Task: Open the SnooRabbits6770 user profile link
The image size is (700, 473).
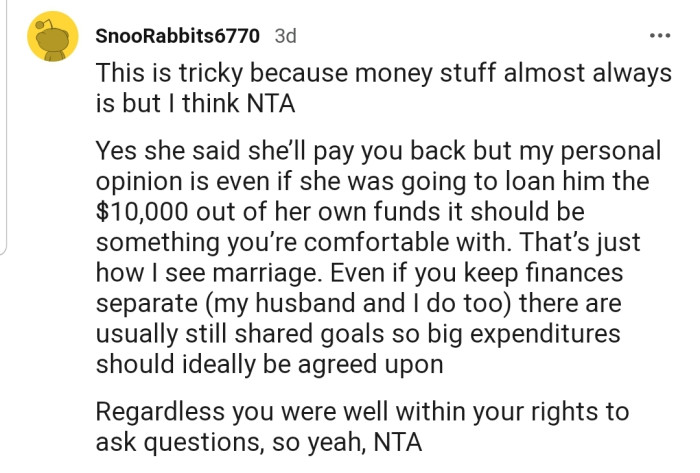Action: coord(178,36)
